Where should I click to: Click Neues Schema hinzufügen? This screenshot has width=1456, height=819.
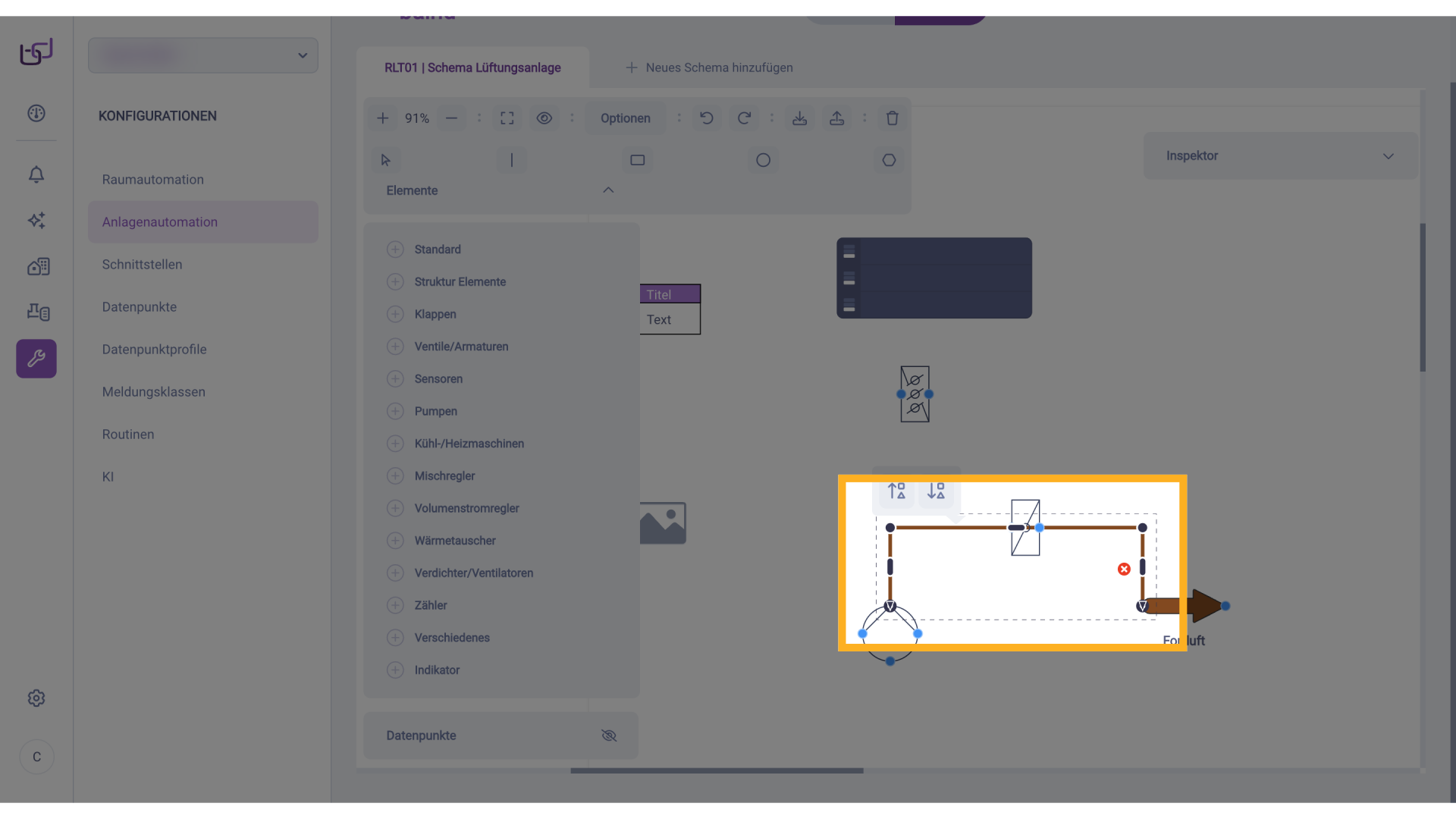[709, 67]
